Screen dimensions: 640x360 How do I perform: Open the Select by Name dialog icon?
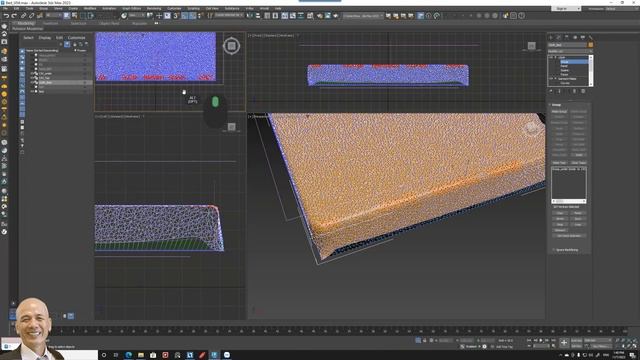click(x=75, y=16)
